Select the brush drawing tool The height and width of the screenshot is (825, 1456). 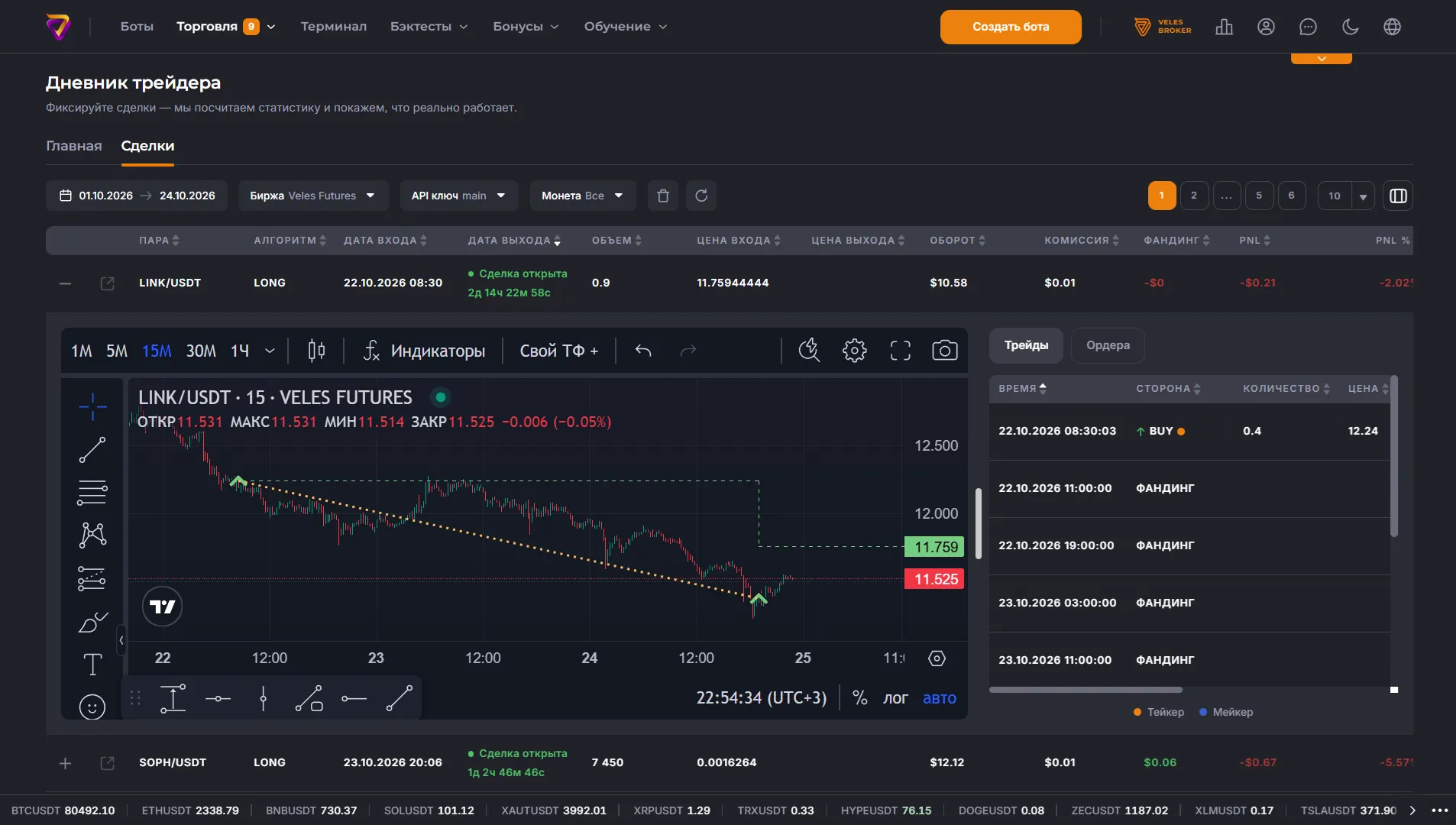[92, 622]
